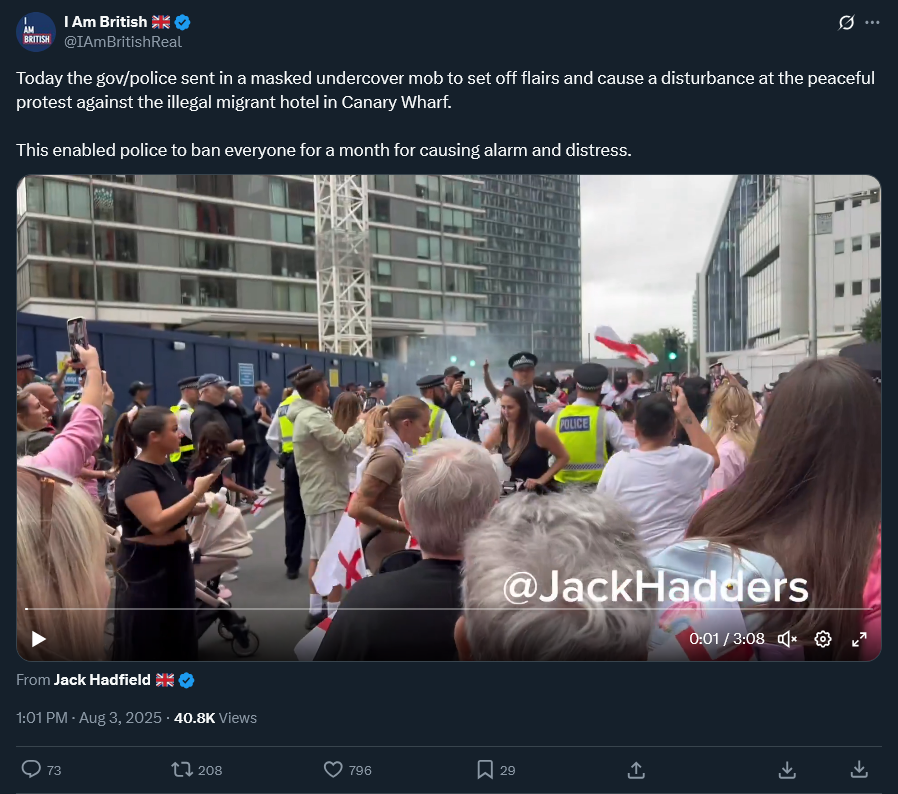
Task: Click the video progress bar
Action: (x=448, y=608)
